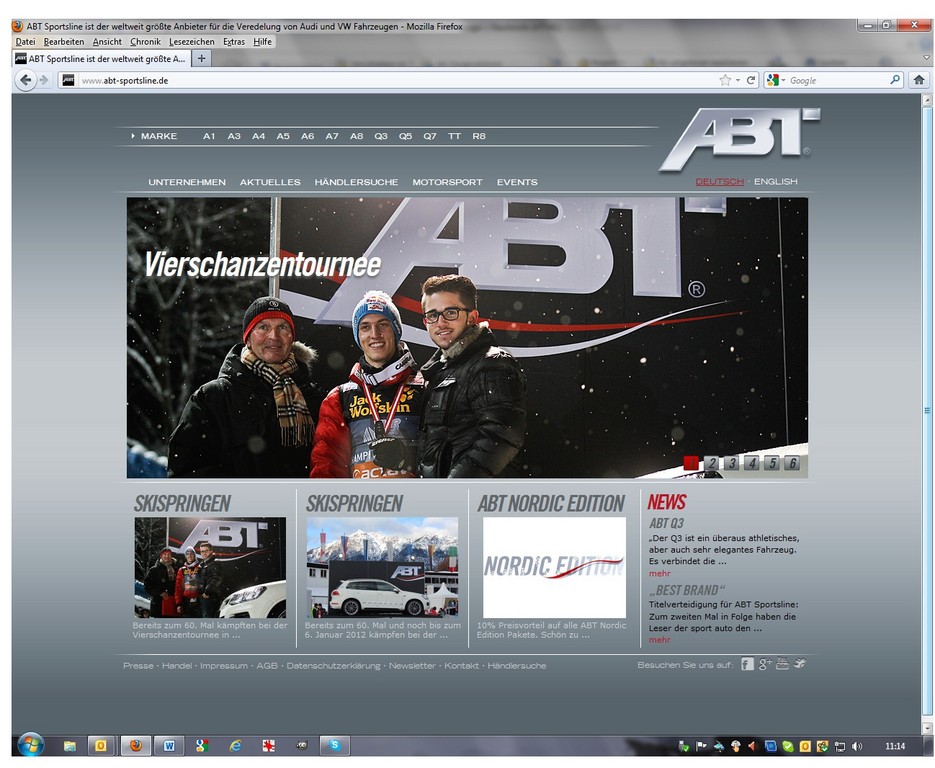Click the search magnifier in the Google box
This screenshot has height=768, width=935.
click(895, 80)
